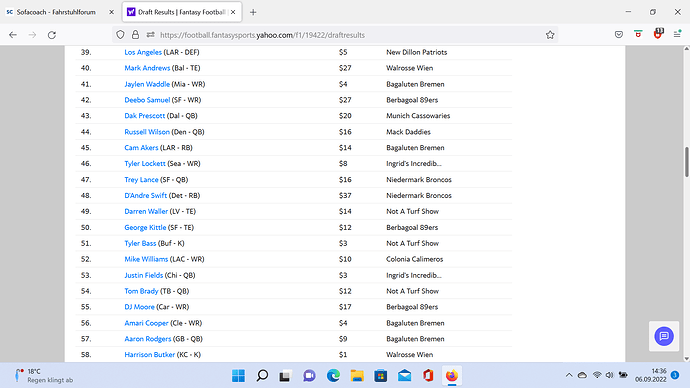The image size is (690, 388).
Task: Open George Kittle player link
Action: 145,227
